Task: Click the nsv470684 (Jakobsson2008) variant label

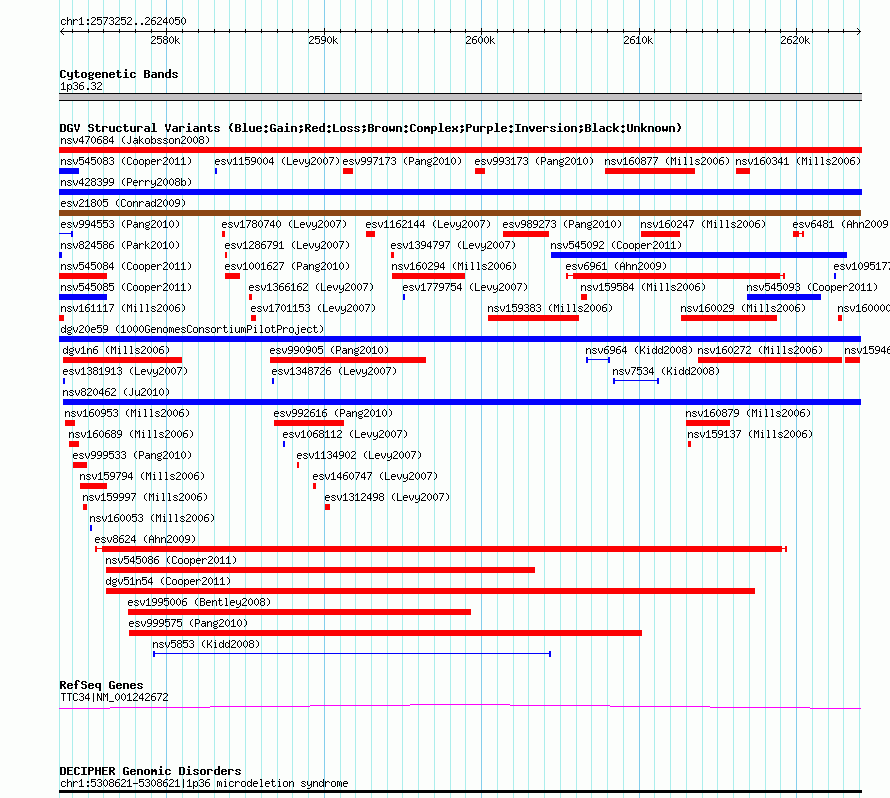Action: click(x=135, y=140)
